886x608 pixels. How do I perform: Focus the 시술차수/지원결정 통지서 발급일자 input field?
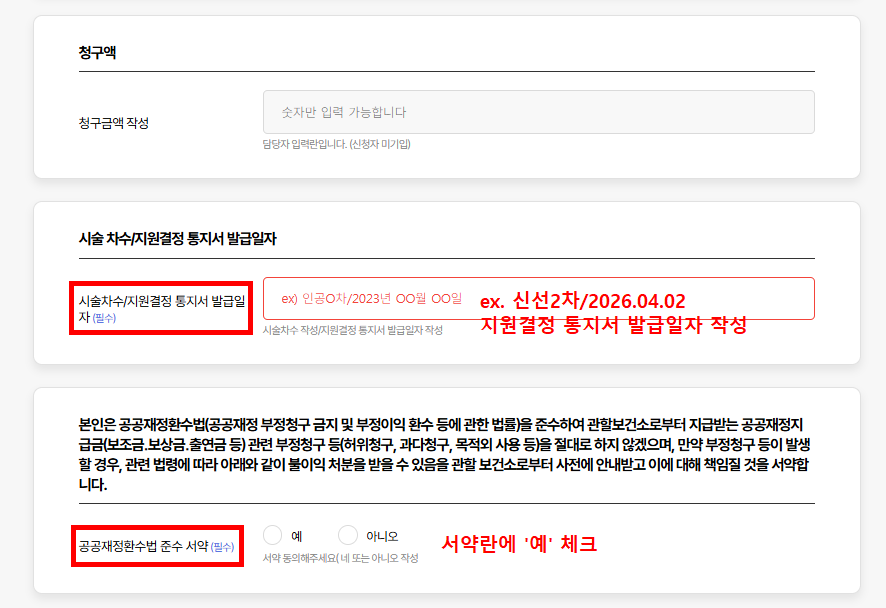point(538,298)
